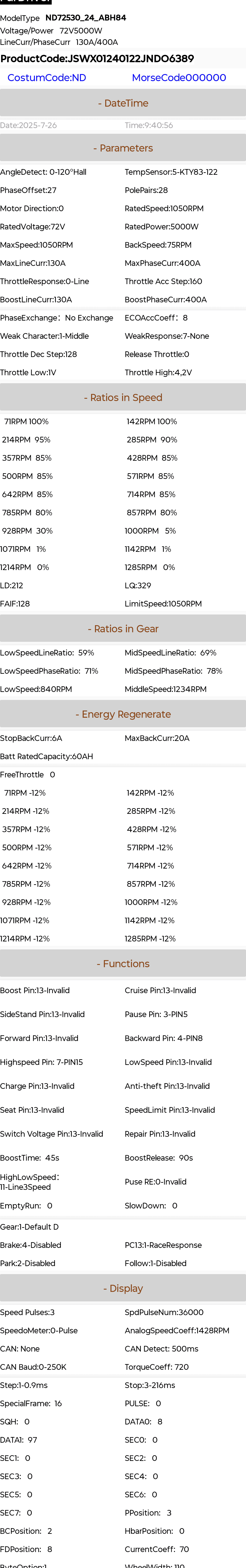Click the Display section header

click(123, 1289)
